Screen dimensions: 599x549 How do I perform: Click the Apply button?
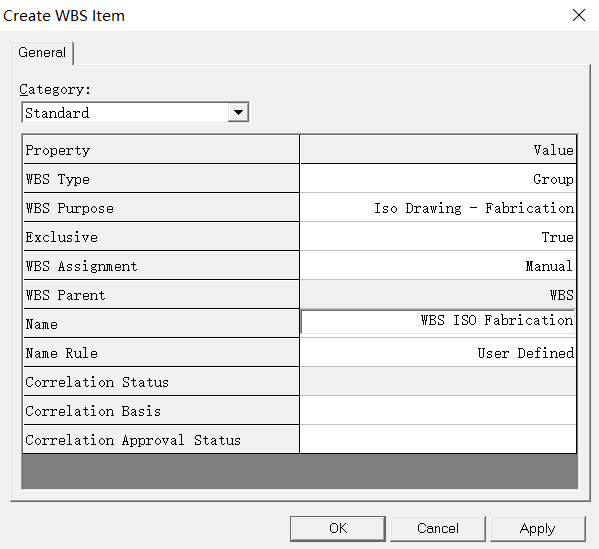tap(537, 528)
